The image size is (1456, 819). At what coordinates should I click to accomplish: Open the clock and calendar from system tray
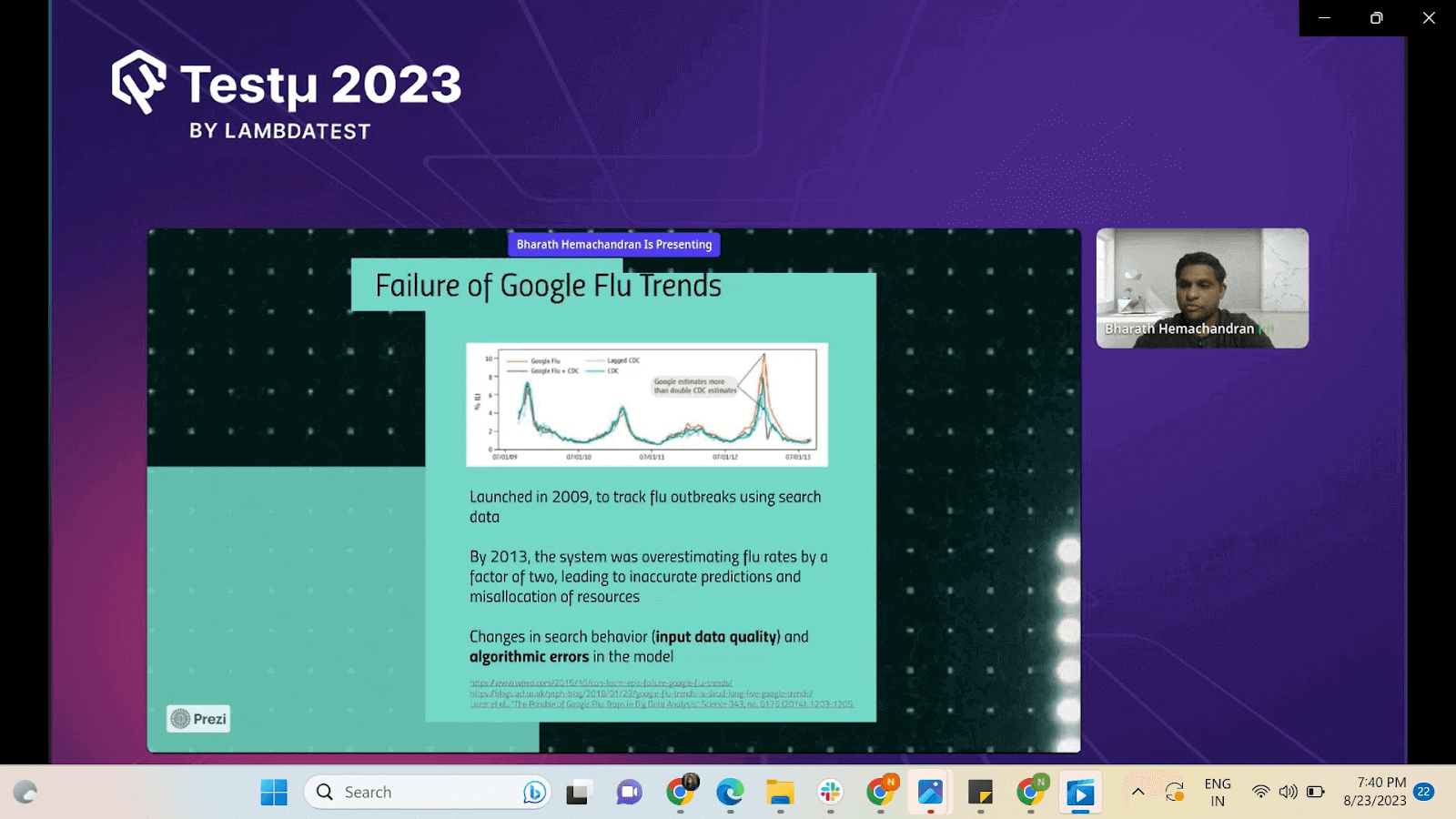[x=1376, y=791]
